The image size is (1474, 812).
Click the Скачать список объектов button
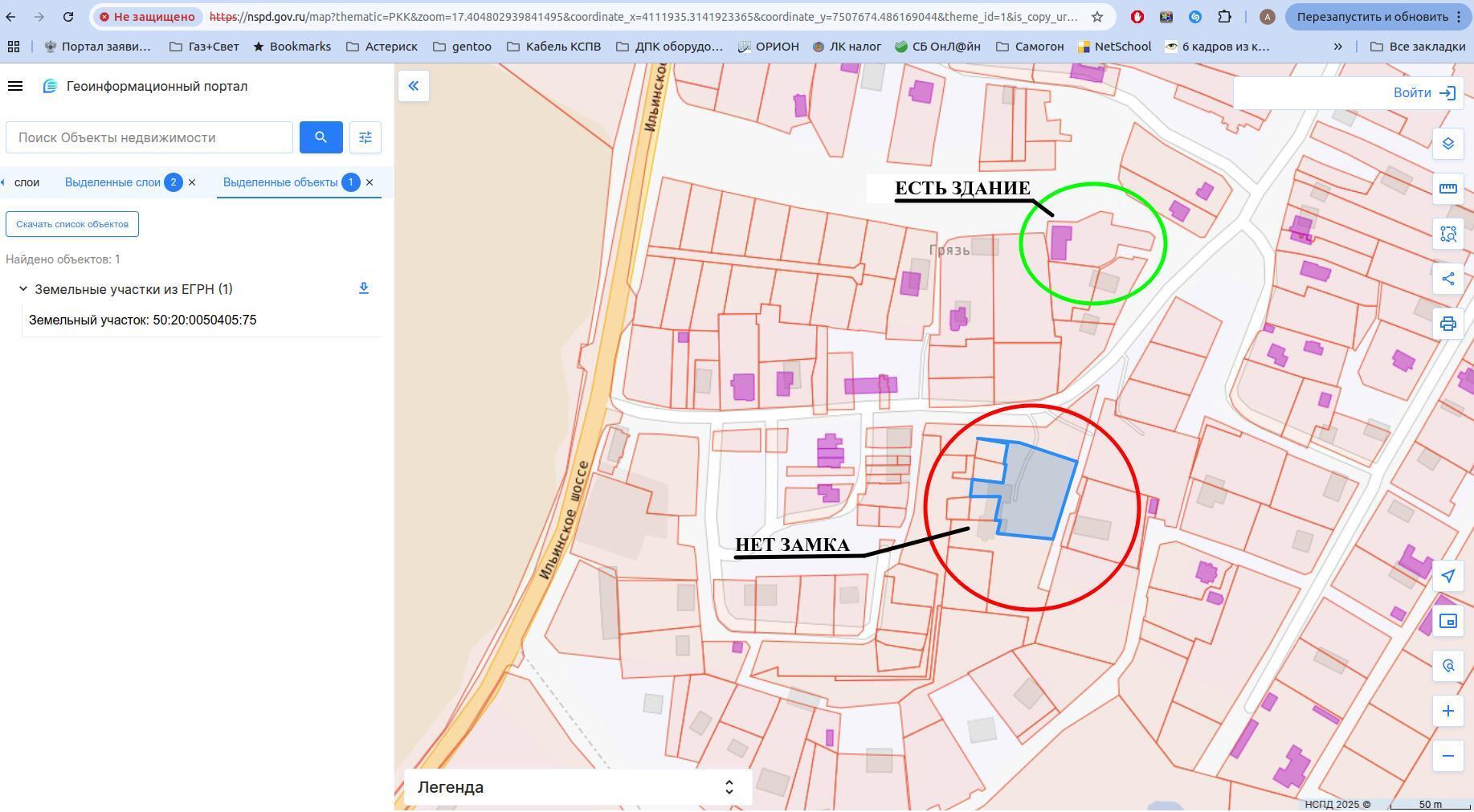72,224
